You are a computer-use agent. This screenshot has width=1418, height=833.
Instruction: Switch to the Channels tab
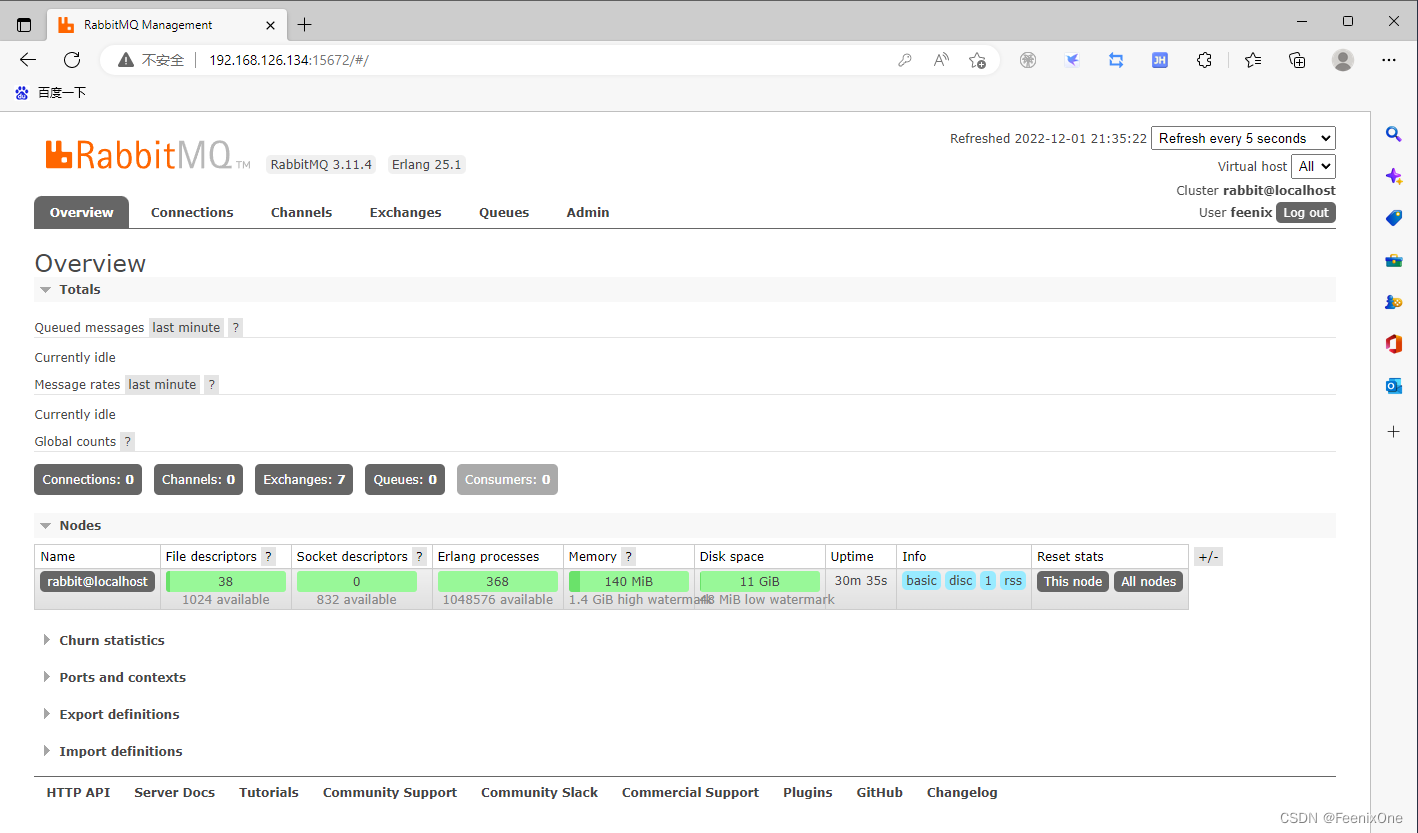point(301,212)
